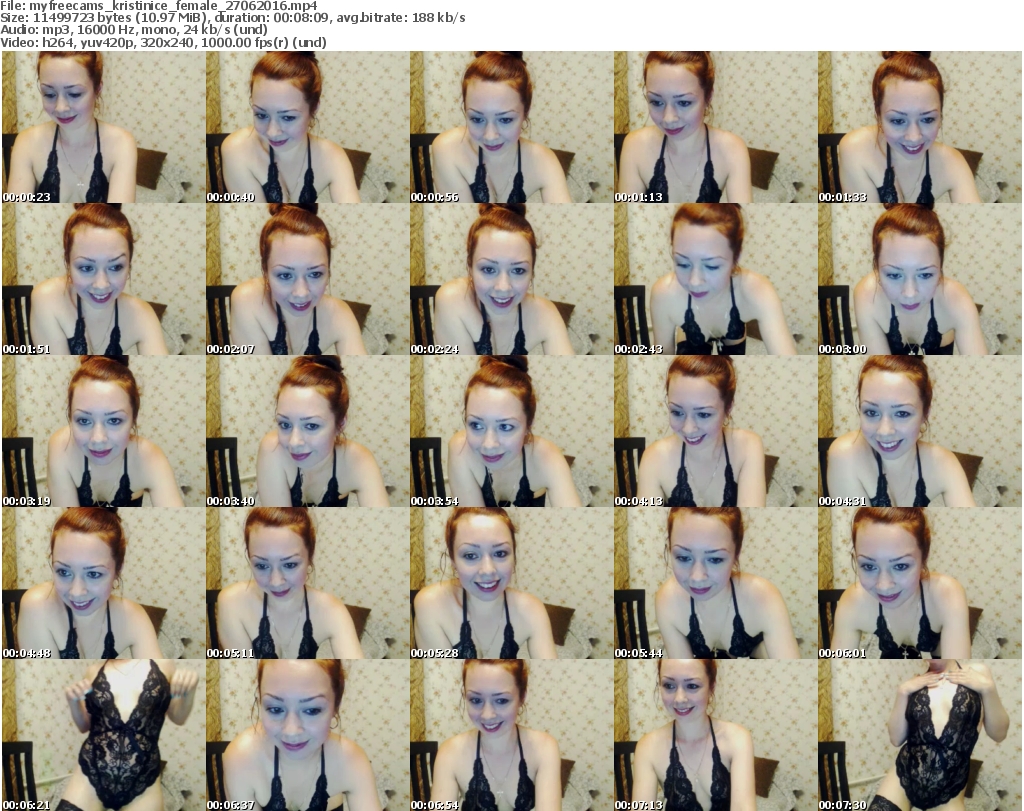Choose the thumbnail marked 00:05:28
1024x811 pixels.
511,583
